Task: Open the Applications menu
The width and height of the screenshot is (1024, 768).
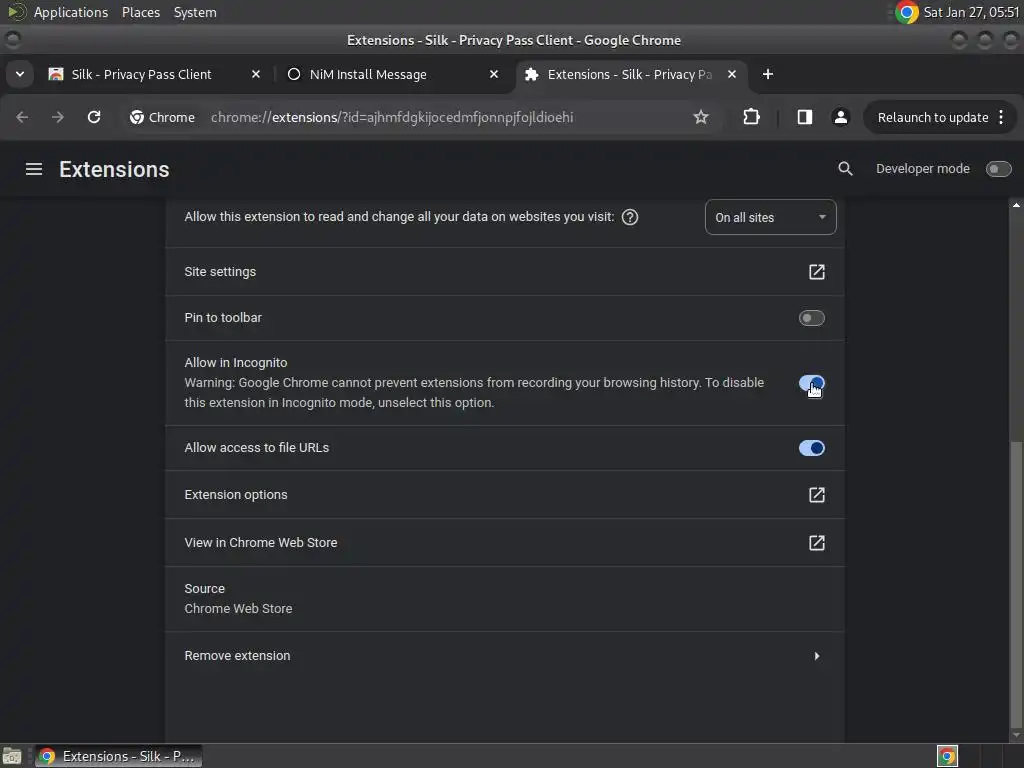Action: [x=71, y=12]
